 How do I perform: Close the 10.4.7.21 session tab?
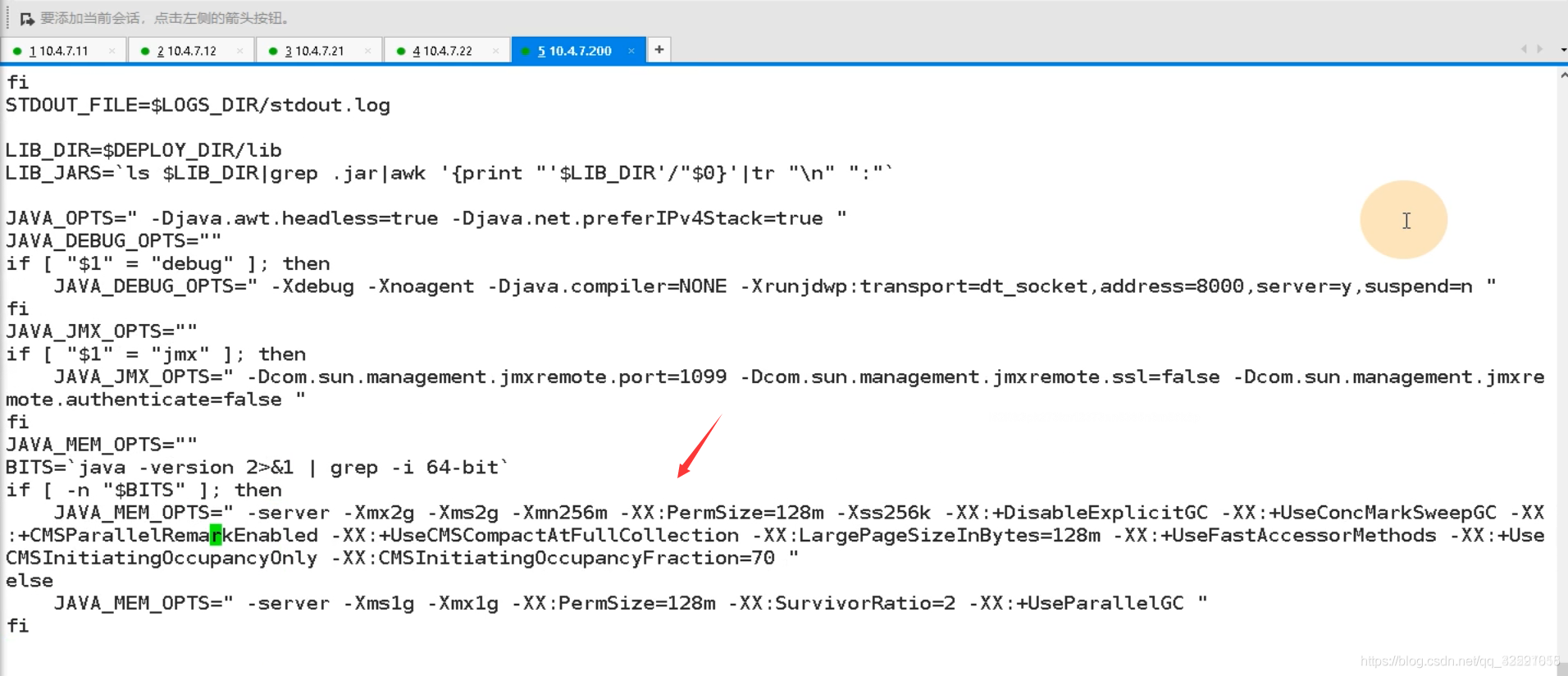367,51
